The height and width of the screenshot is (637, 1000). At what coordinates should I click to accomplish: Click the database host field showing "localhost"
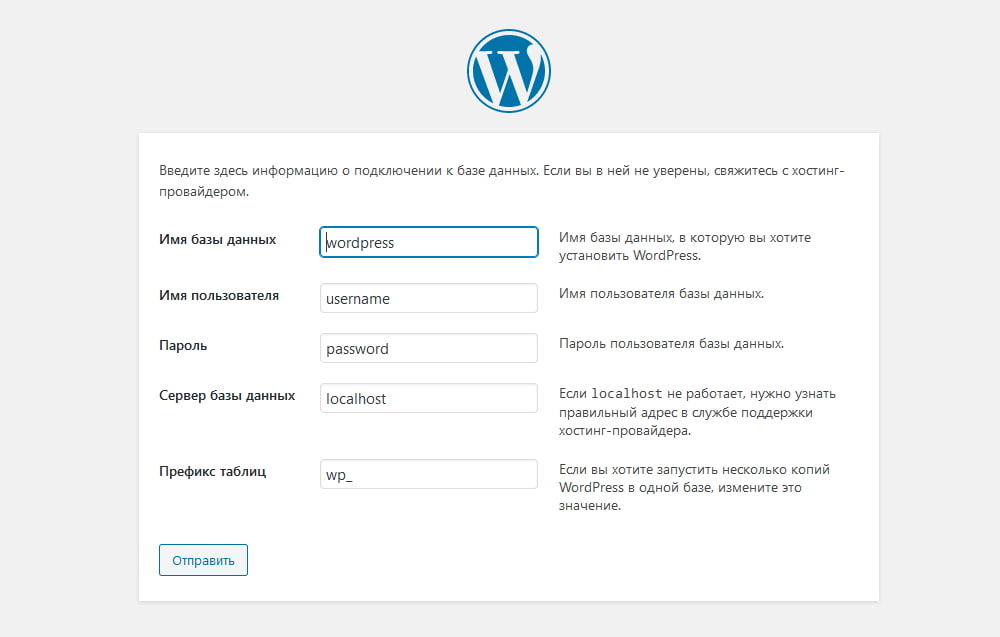point(428,399)
